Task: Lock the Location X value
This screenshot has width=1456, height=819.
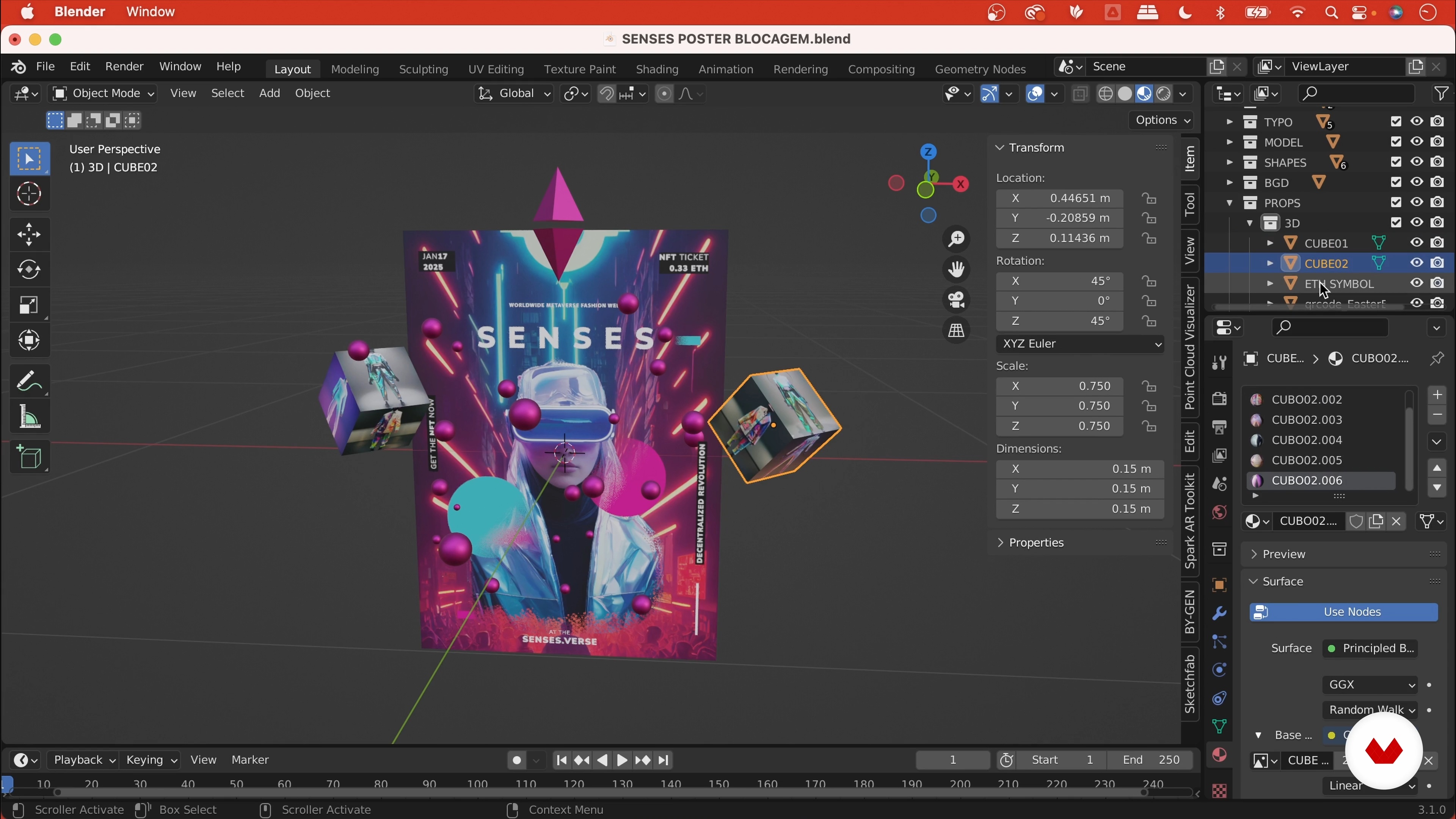Action: [1148, 198]
